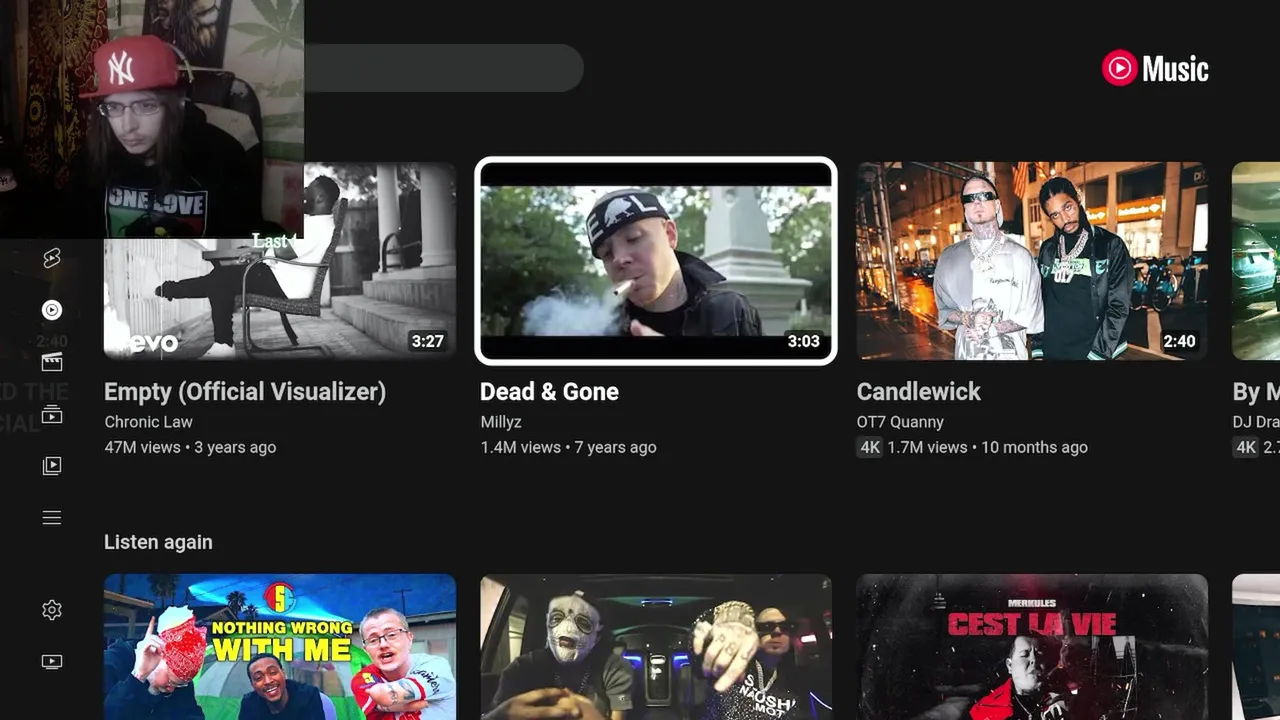Viewport: 1280px width, 720px height.
Task: Open Chronic Law channel name
Action: click(148, 422)
